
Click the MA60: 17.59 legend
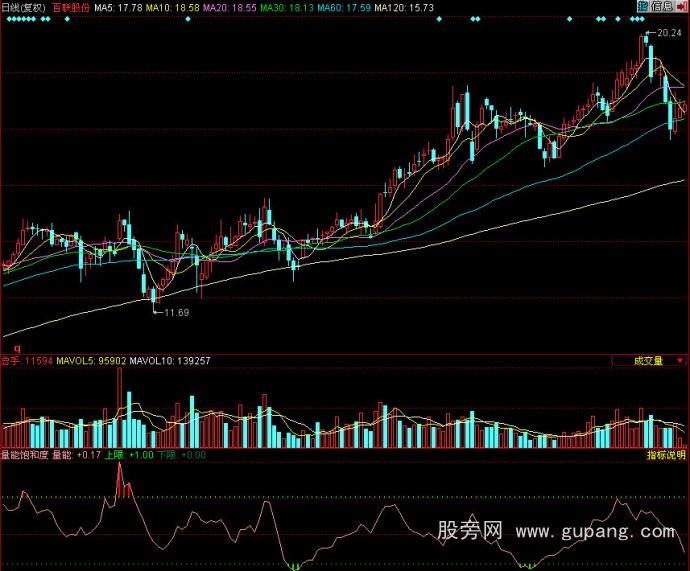[x=344, y=7]
